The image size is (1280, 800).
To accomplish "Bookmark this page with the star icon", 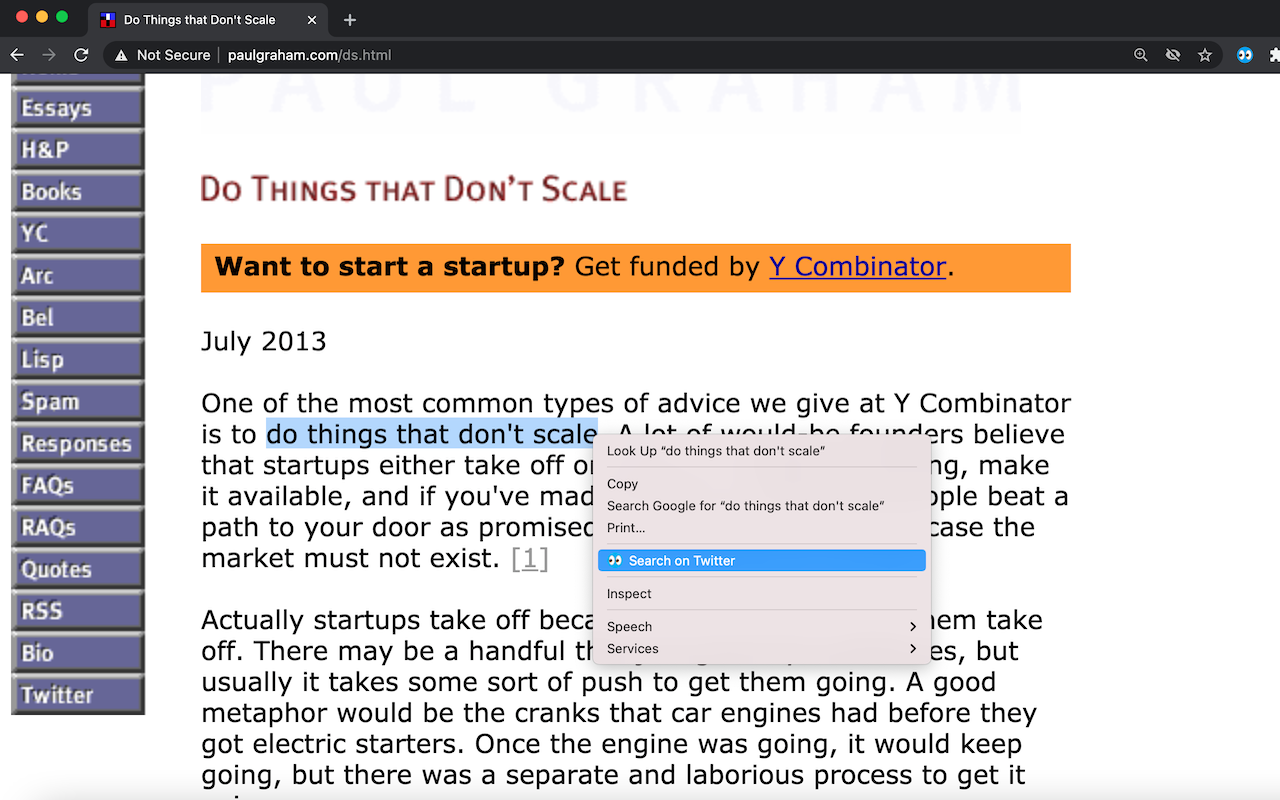I will click(x=1205, y=55).
